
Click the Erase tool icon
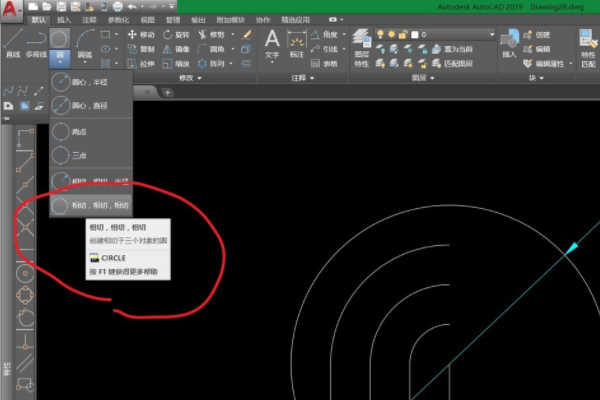coord(246,35)
